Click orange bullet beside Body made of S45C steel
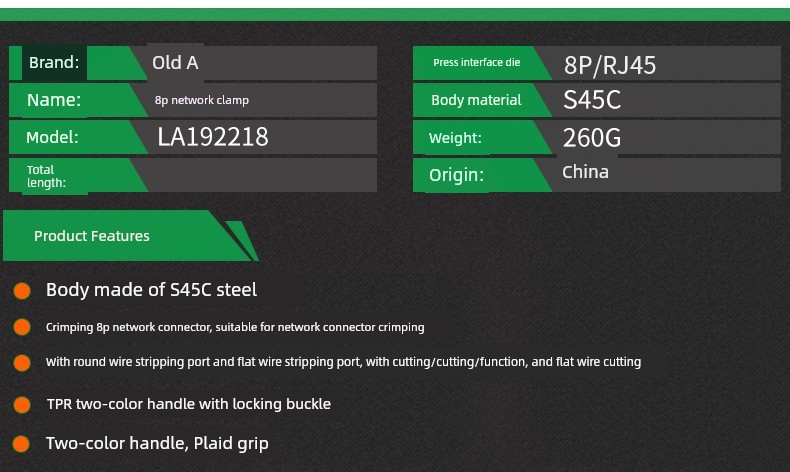The width and height of the screenshot is (790, 472). (x=22, y=291)
